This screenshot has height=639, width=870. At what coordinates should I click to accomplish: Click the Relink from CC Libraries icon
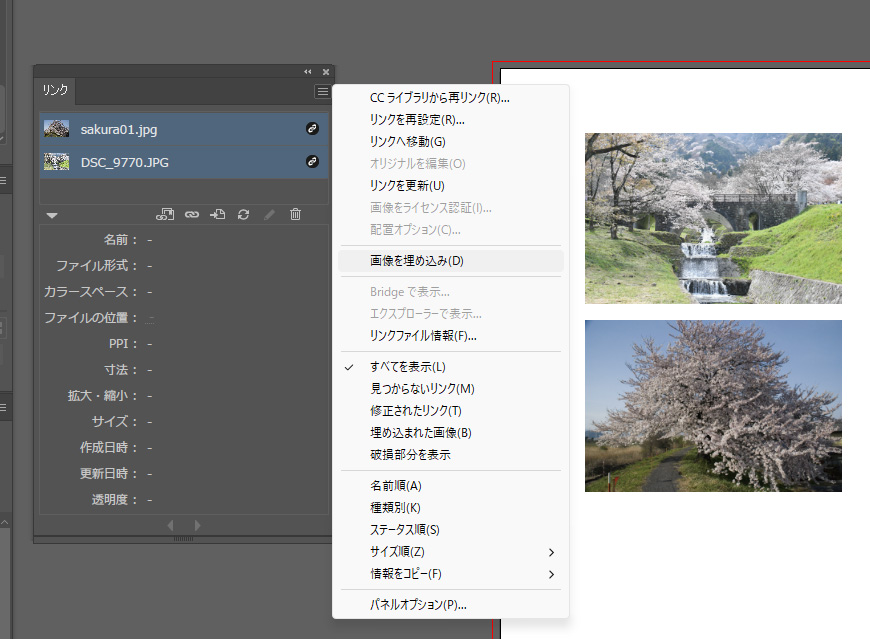coord(166,214)
